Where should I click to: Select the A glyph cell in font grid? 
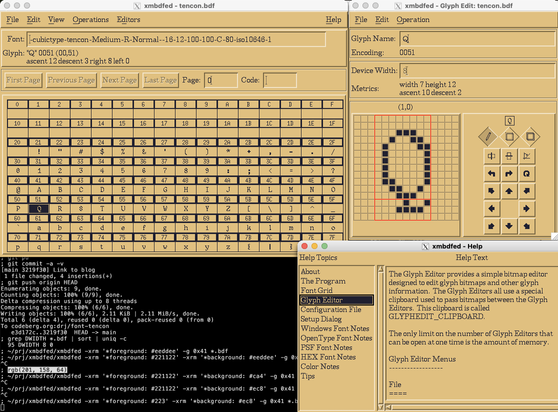click(x=38, y=190)
